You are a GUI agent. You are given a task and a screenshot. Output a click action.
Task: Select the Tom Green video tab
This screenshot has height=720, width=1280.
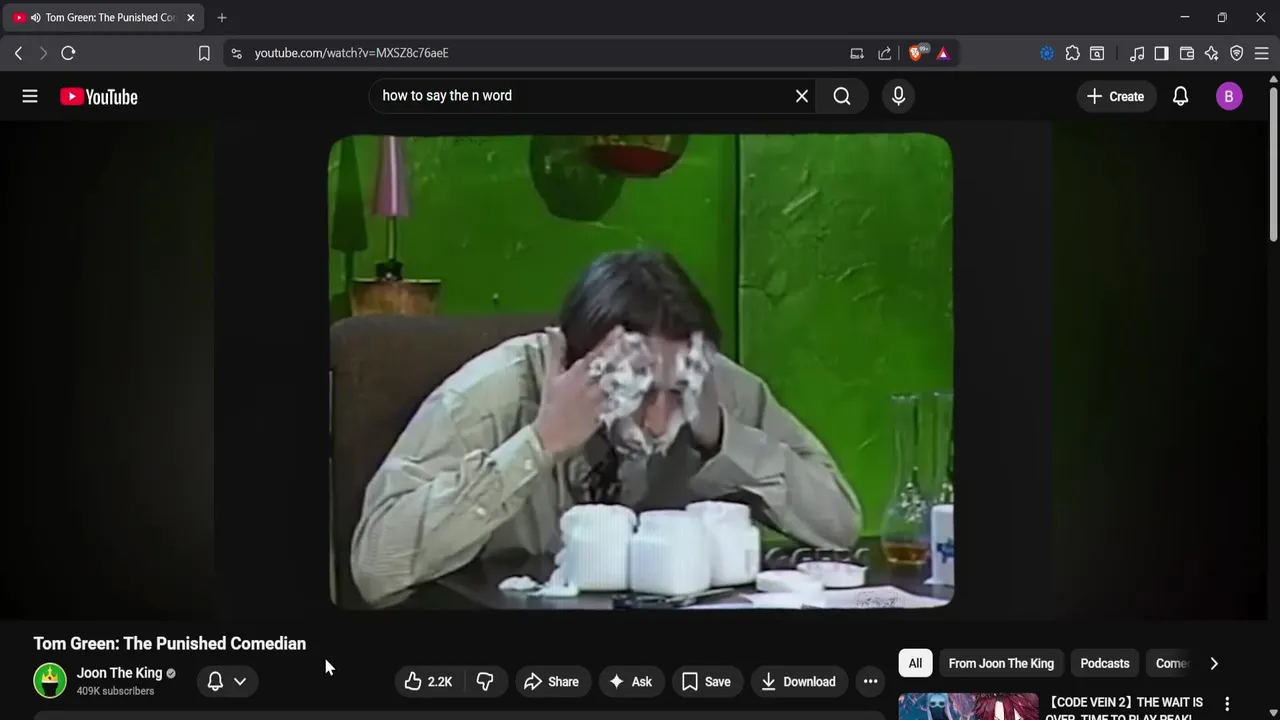pos(104,17)
